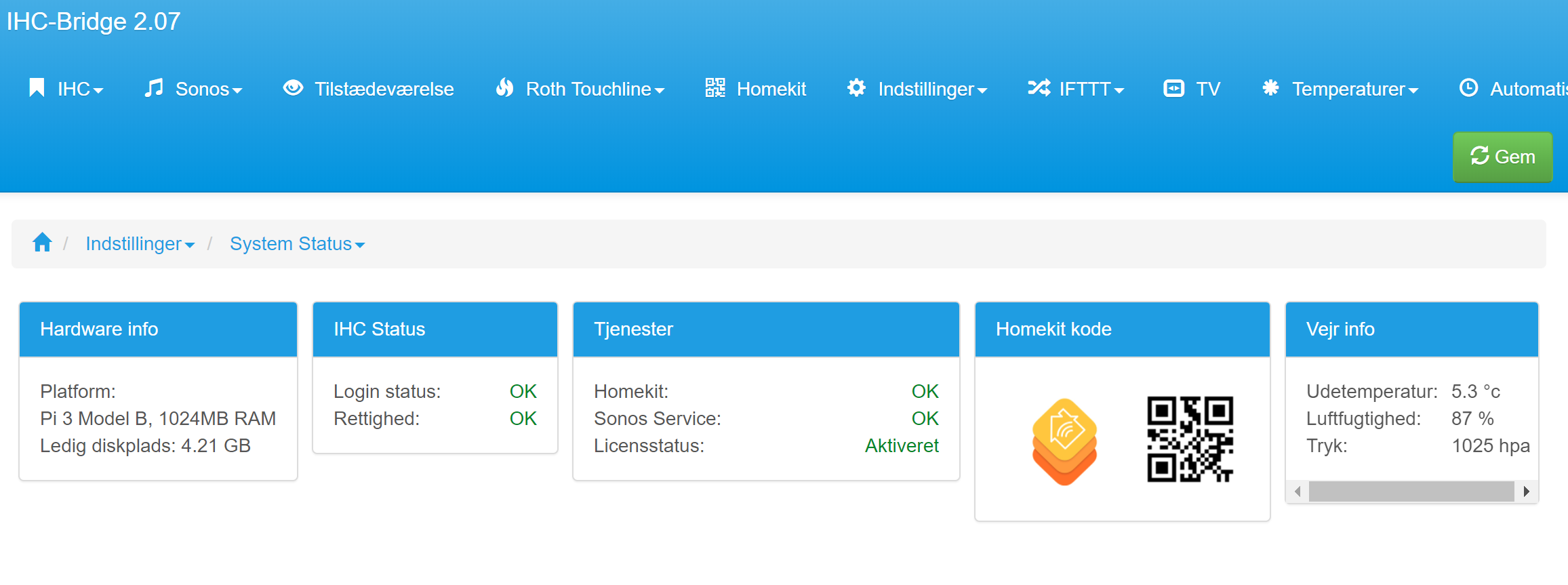The width and height of the screenshot is (1568, 585).
Task: Click the TV screen icon
Action: click(1173, 89)
